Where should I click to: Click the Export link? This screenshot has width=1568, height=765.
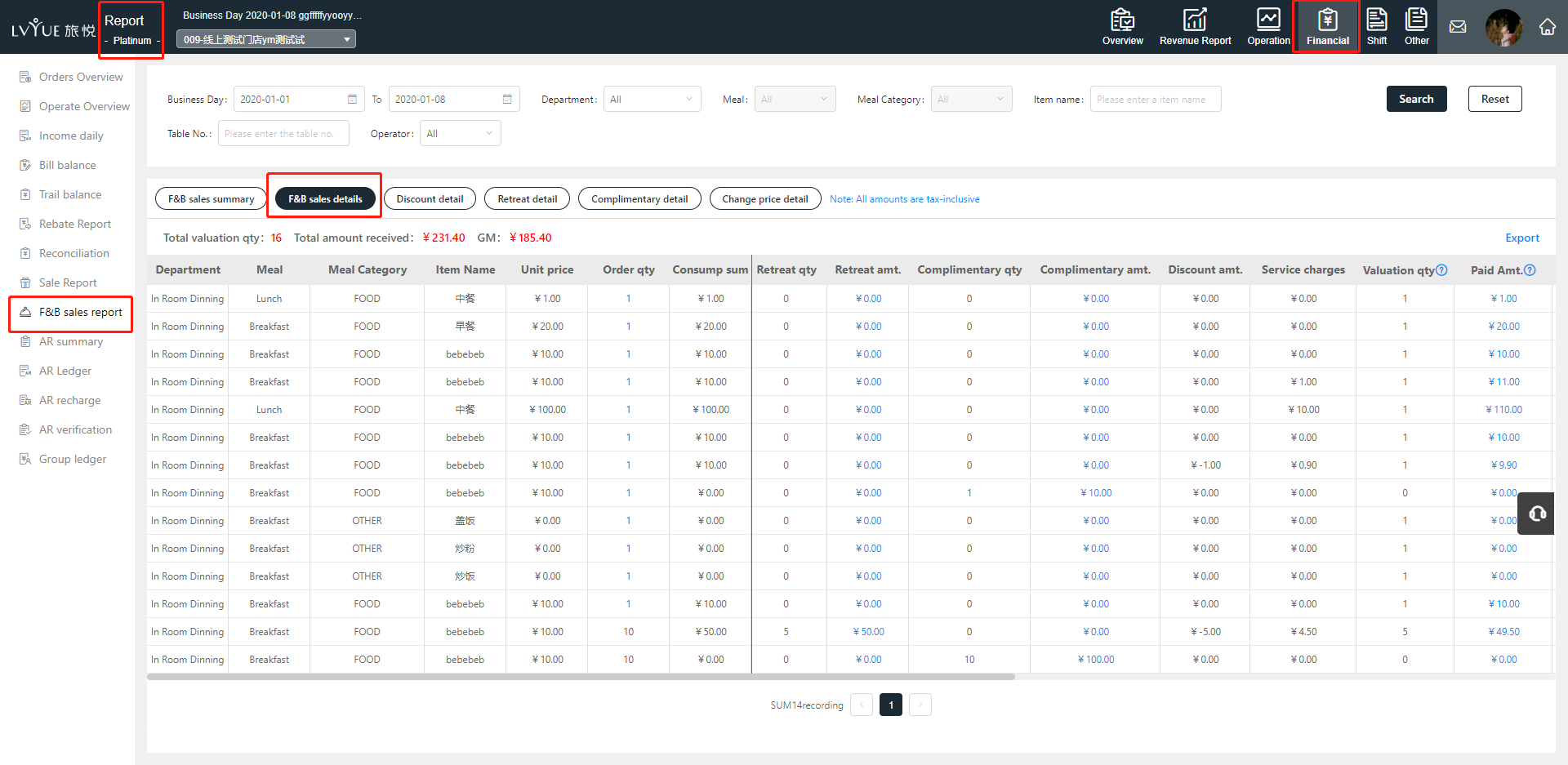point(1522,238)
